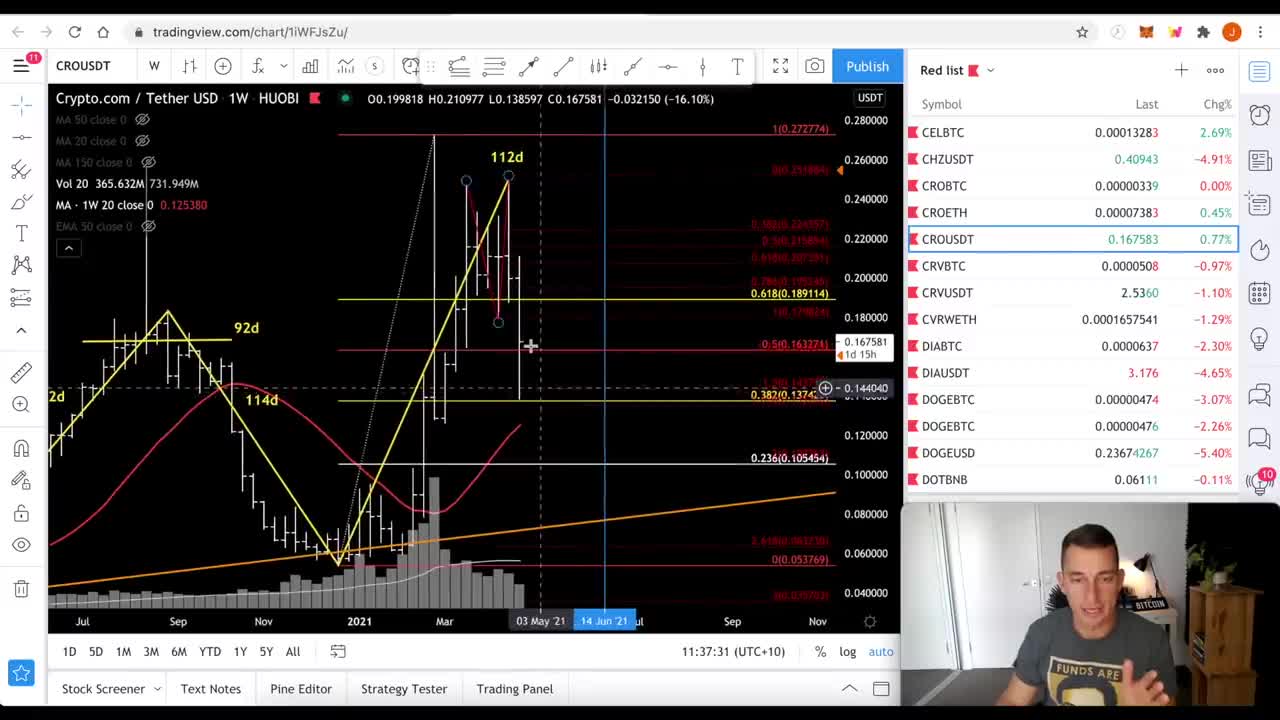Select the trend line tool in left toolbar

pyautogui.click(x=21, y=137)
